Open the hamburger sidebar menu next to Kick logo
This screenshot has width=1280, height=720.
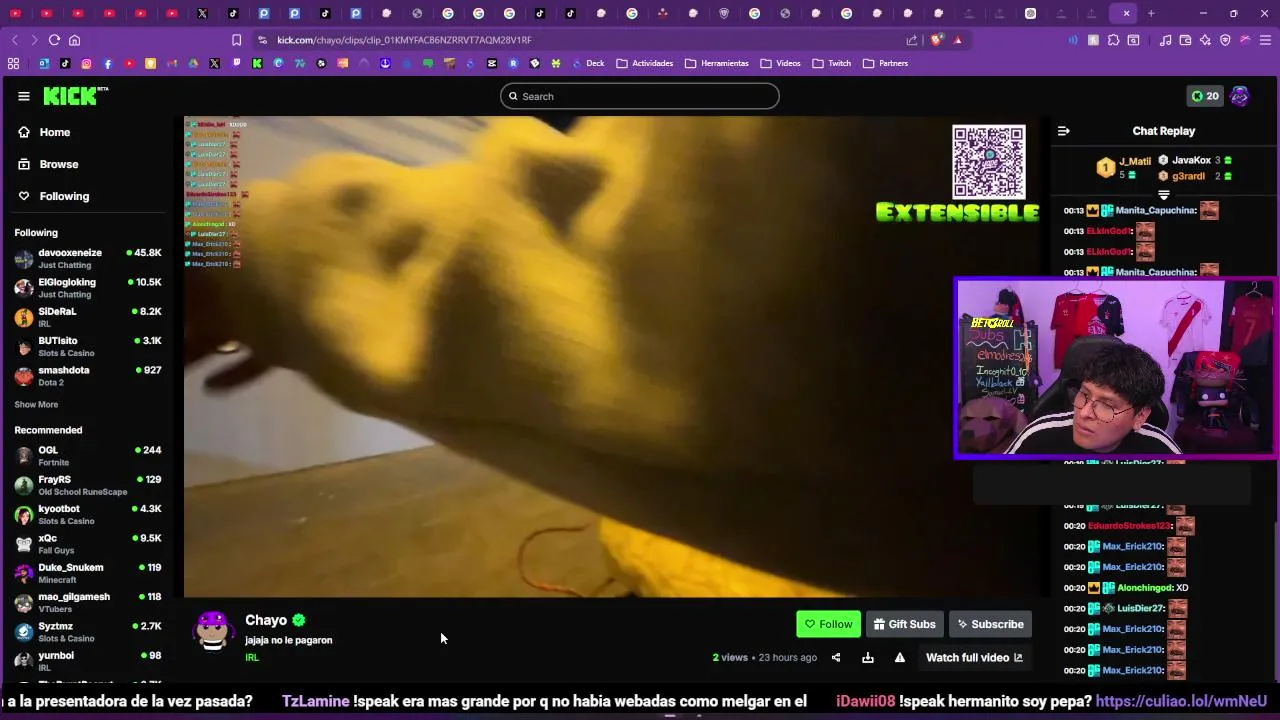24,96
